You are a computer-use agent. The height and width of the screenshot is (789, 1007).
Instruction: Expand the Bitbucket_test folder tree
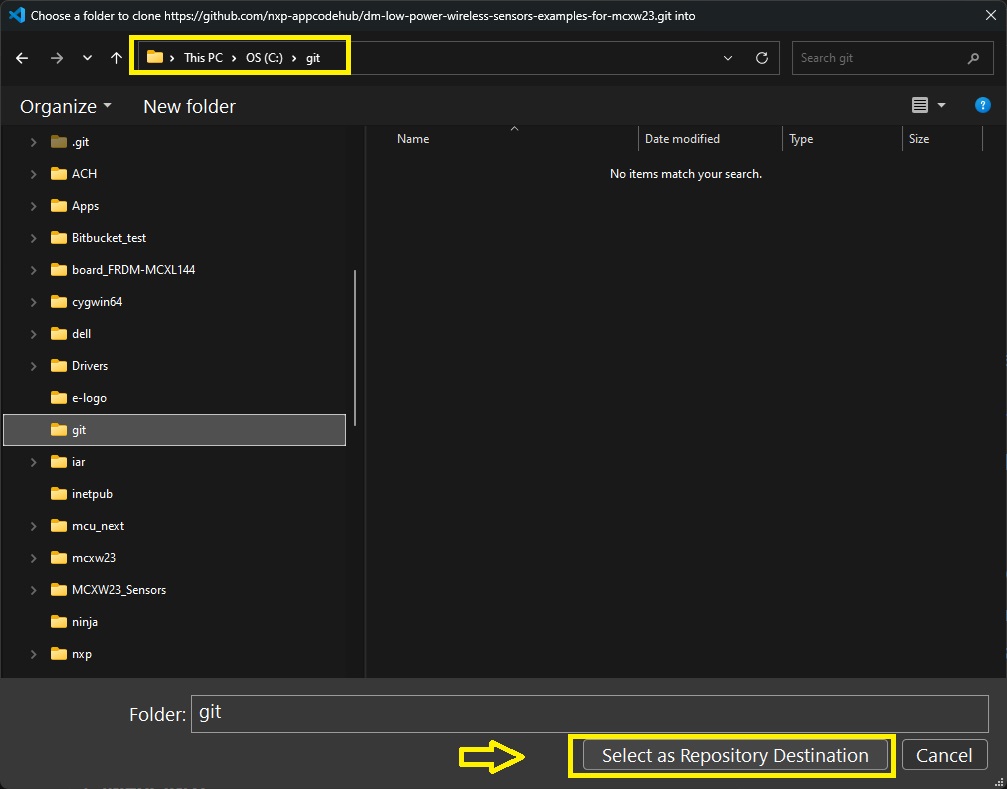[x=34, y=238]
